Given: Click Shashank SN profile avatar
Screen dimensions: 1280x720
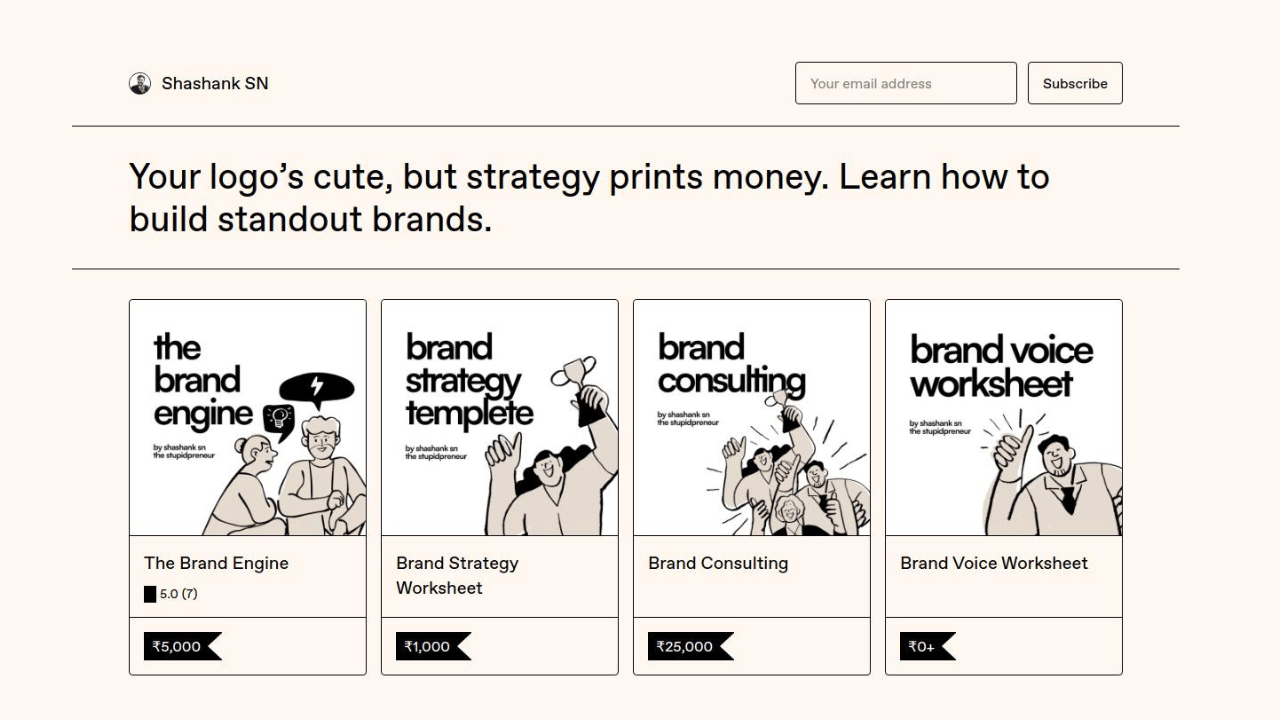Looking at the screenshot, I should [x=140, y=84].
